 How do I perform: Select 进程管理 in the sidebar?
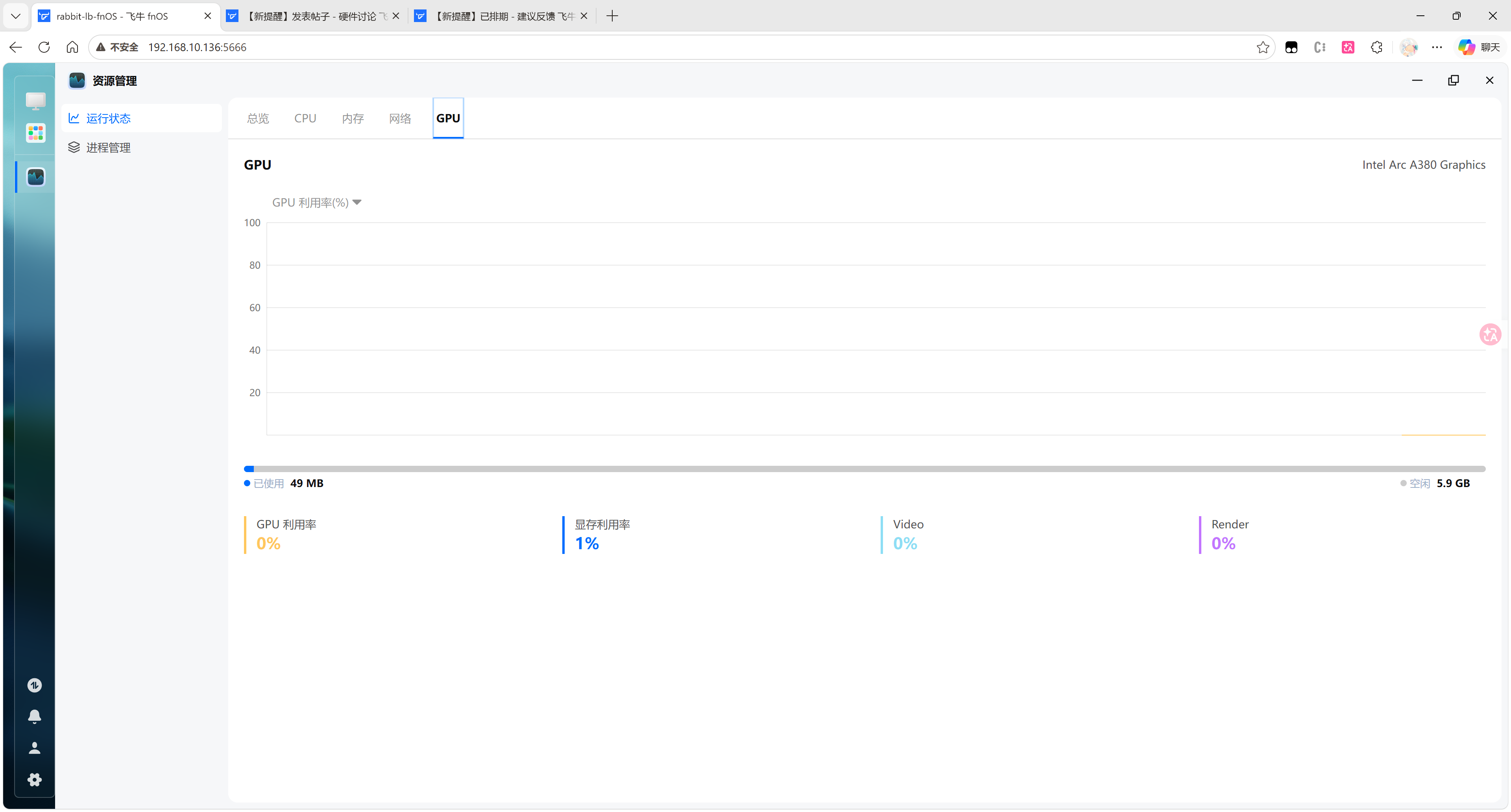[108, 148]
